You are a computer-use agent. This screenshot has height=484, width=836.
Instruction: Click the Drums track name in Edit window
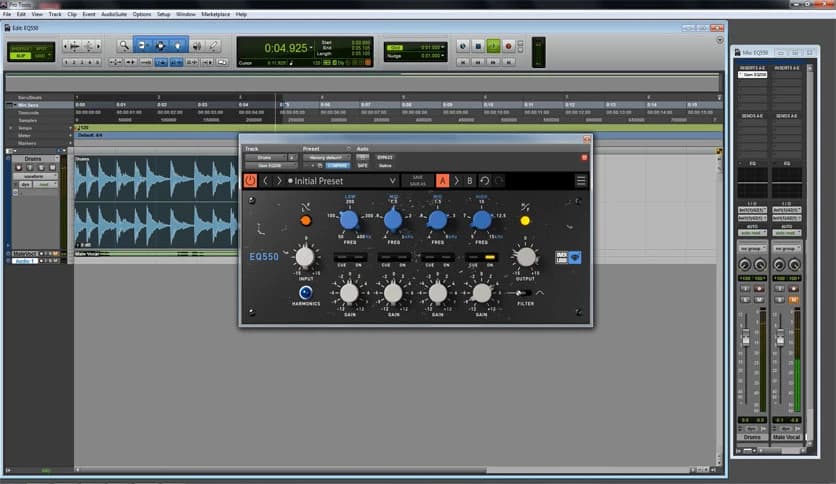[33, 159]
